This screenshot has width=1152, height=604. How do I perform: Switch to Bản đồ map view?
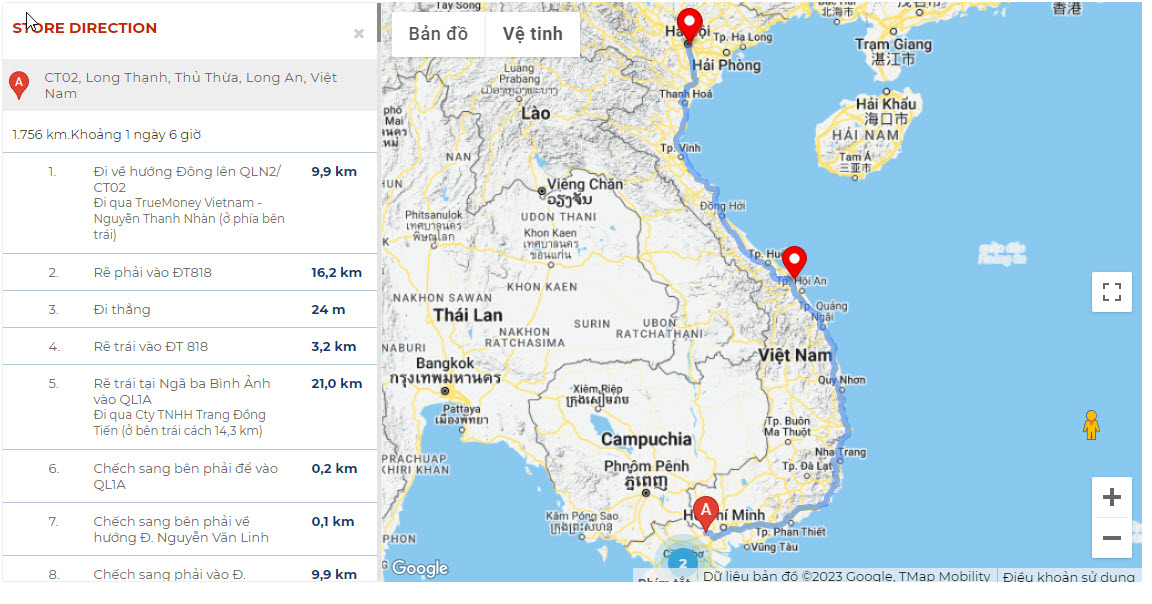click(438, 34)
